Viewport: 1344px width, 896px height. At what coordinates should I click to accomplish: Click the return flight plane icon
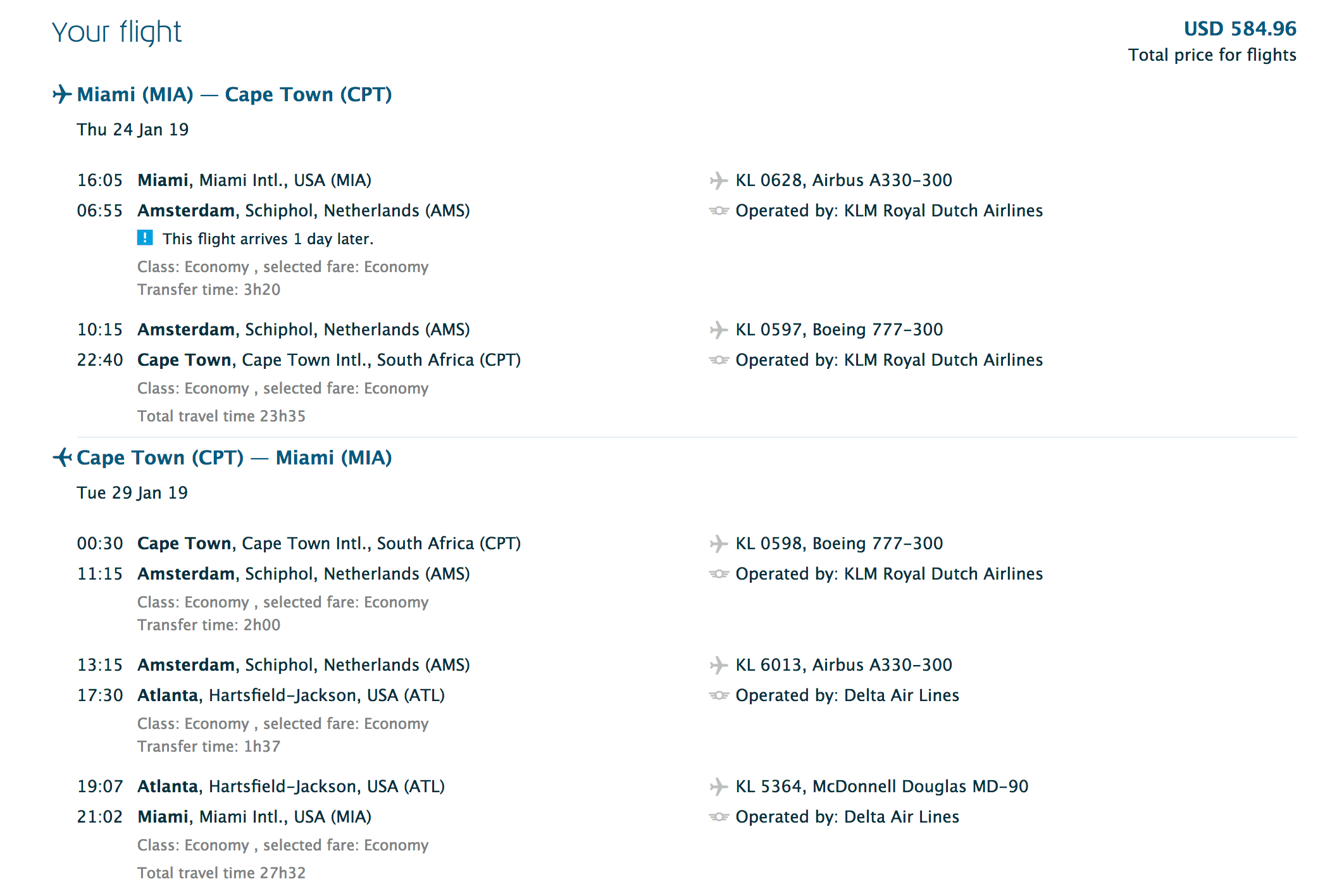point(61,457)
